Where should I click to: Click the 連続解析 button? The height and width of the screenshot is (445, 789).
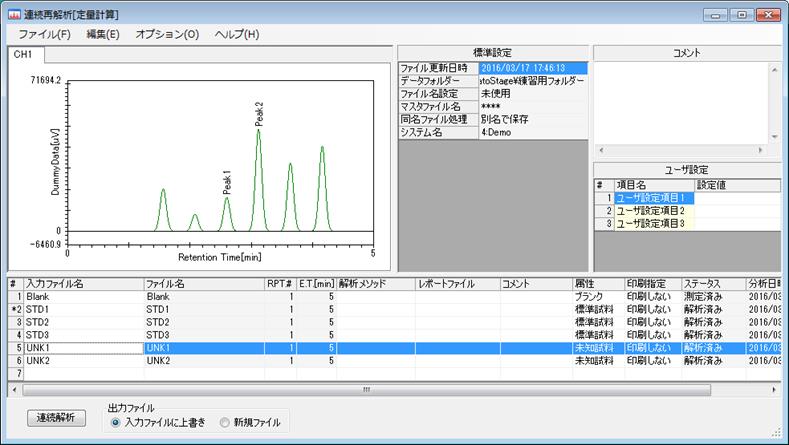click(58, 417)
